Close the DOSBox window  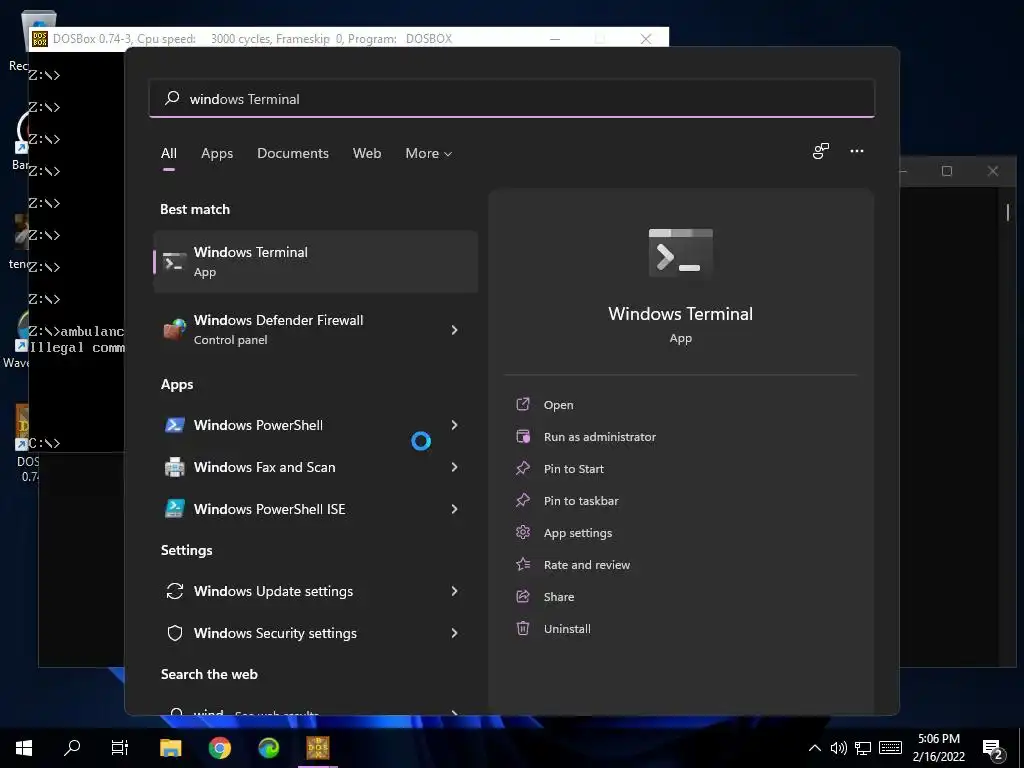(x=646, y=39)
